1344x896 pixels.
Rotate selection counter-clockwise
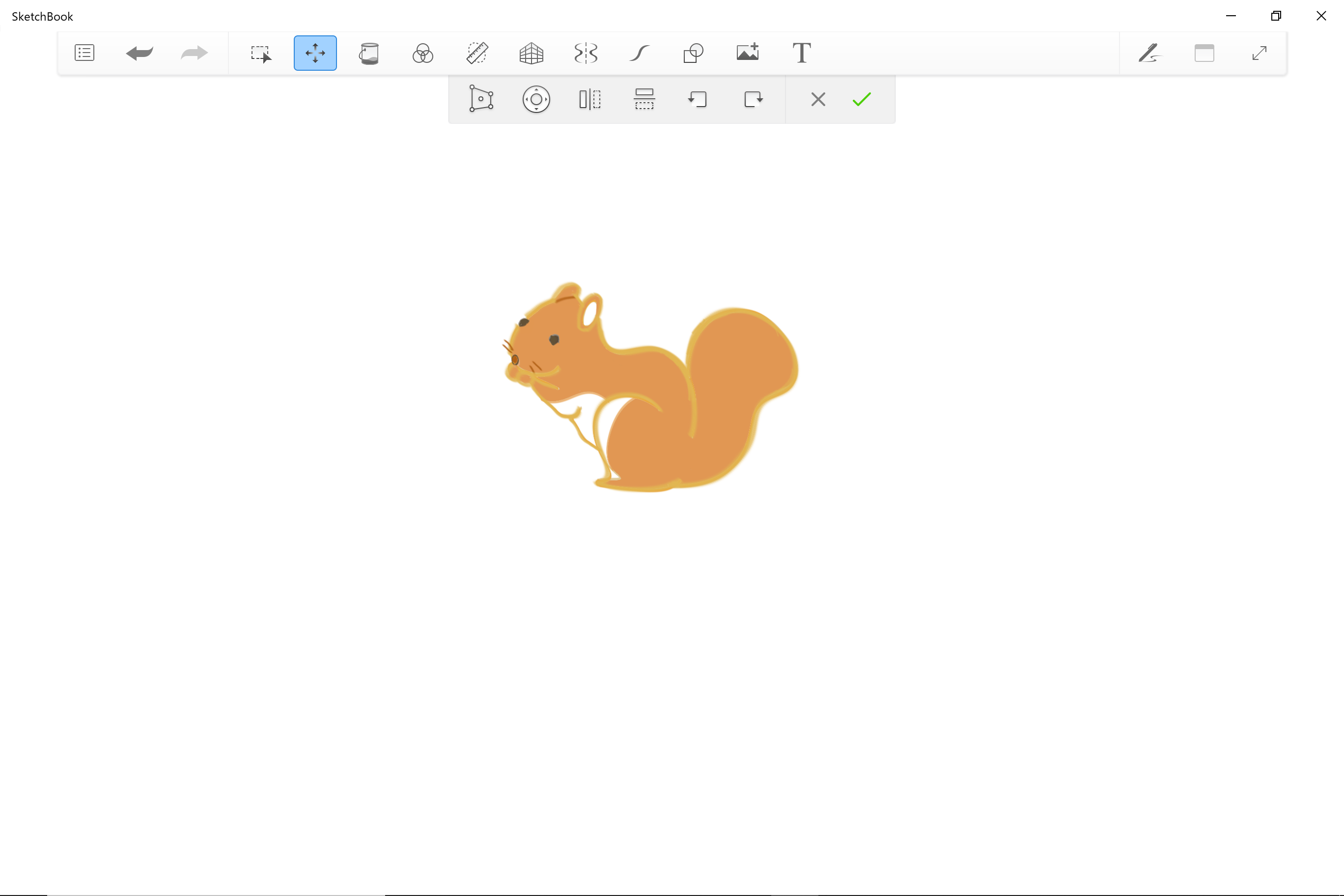coord(698,99)
